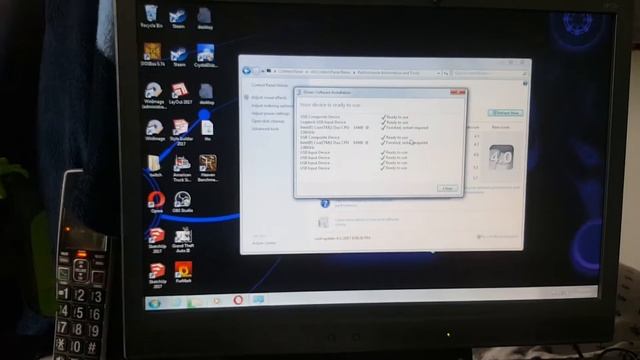
Task: Open SketchUp 2017 beside FurMark
Action: tap(157, 275)
